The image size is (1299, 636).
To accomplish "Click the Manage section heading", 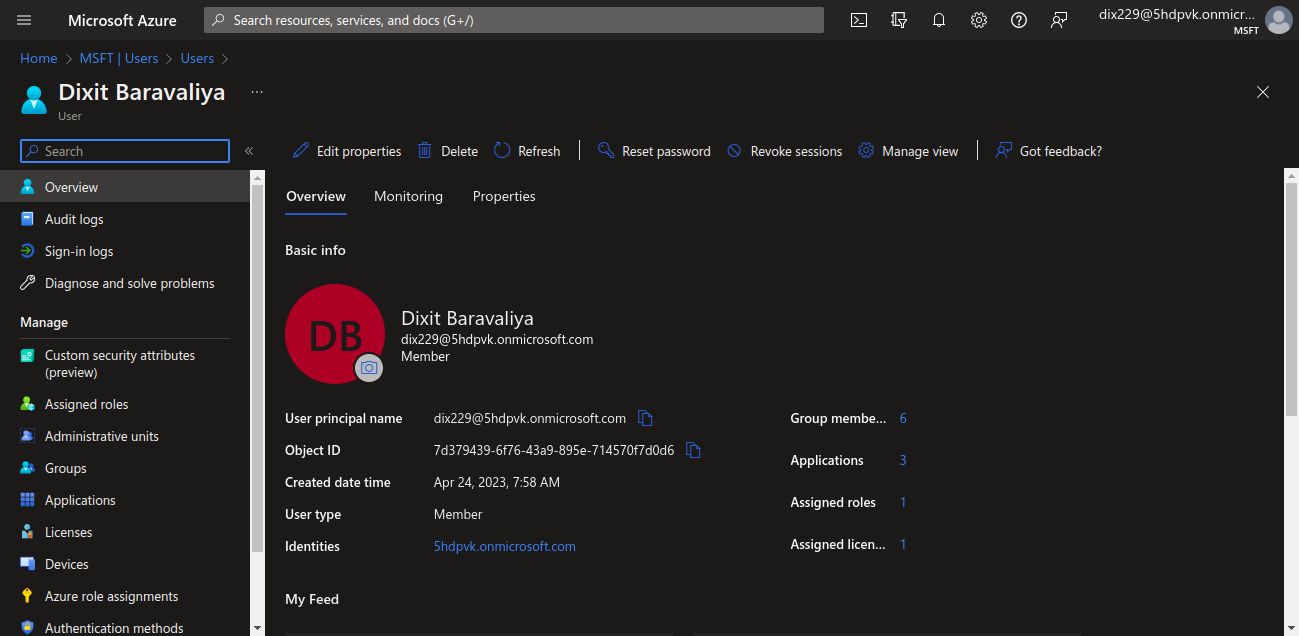I will coord(44,322).
